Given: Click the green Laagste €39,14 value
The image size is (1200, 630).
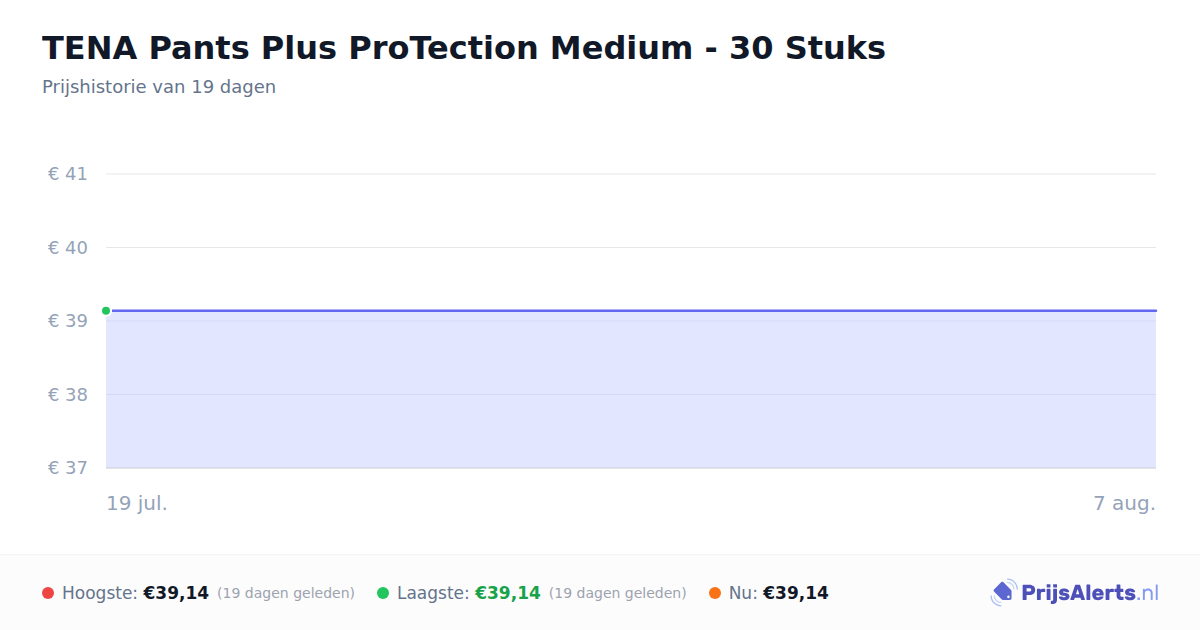Looking at the screenshot, I should pyautogui.click(x=508, y=593).
